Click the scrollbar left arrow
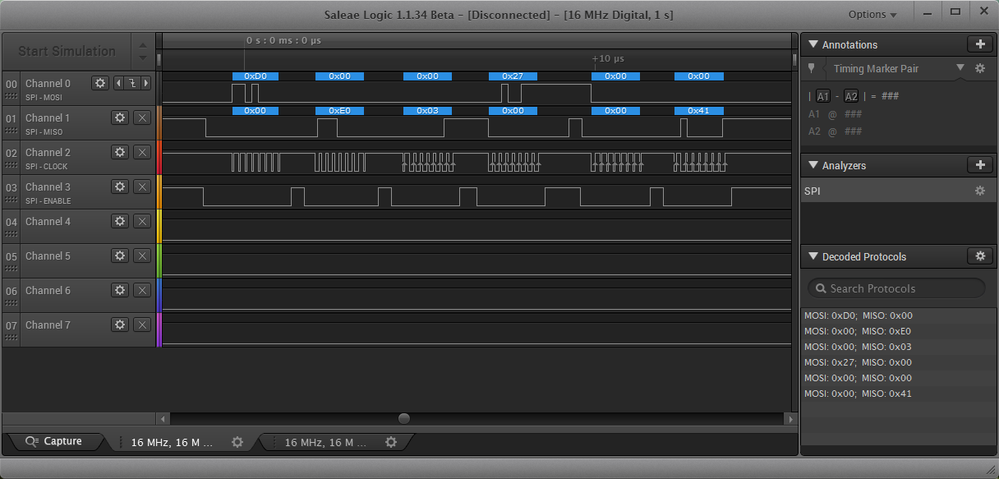 click(x=163, y=419)
